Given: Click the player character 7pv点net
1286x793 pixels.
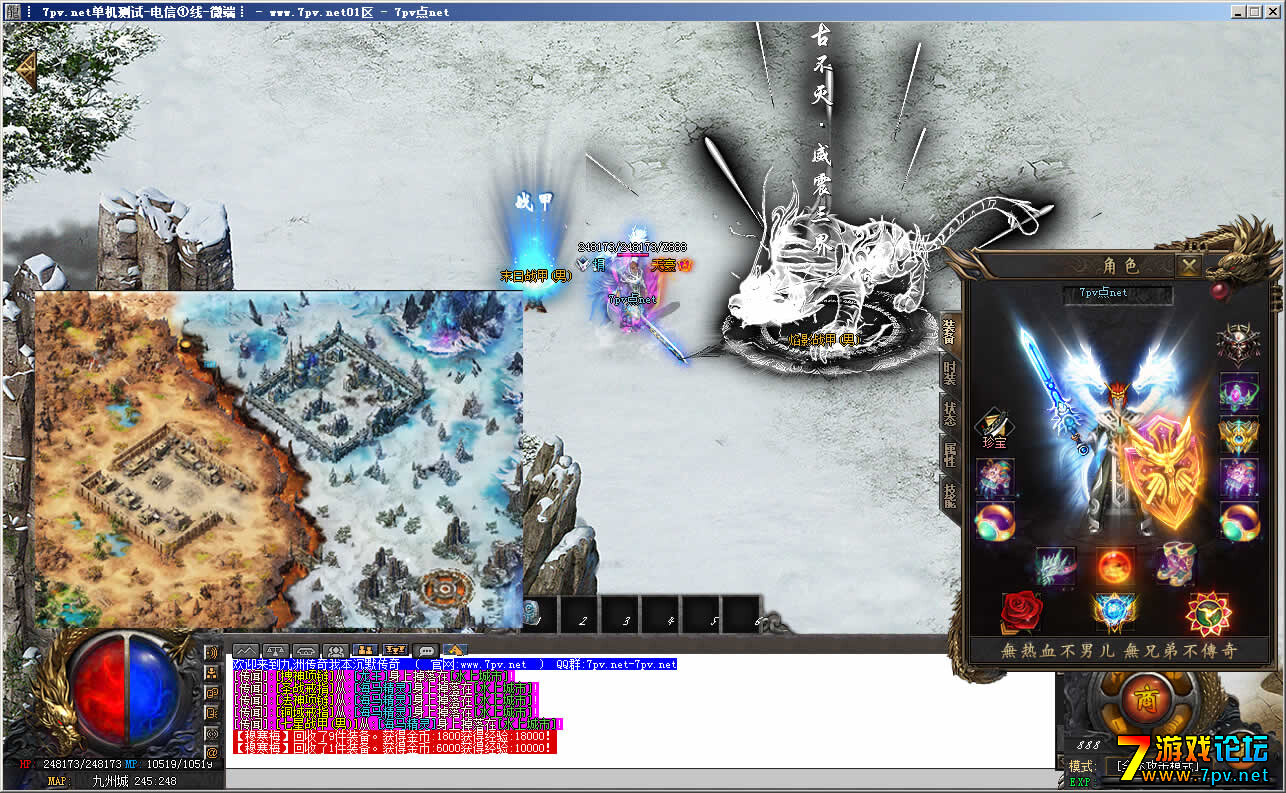Looking at the screenshot, I should tap(634, 290).
